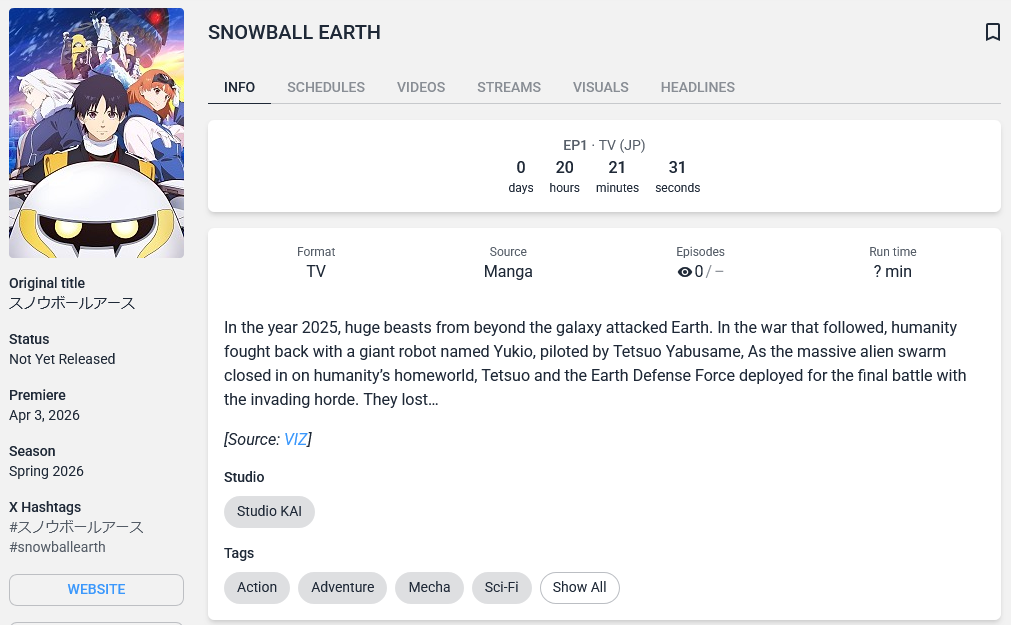Screen dimensions: 1011x625
Task: Click the #snowballearth hashtag
Action: (57, 547)
